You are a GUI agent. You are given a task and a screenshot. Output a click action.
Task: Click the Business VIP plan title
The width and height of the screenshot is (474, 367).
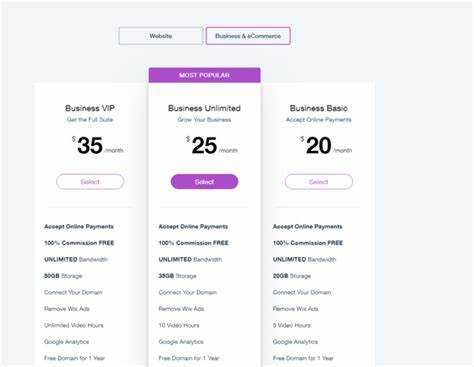coord(90,108)
